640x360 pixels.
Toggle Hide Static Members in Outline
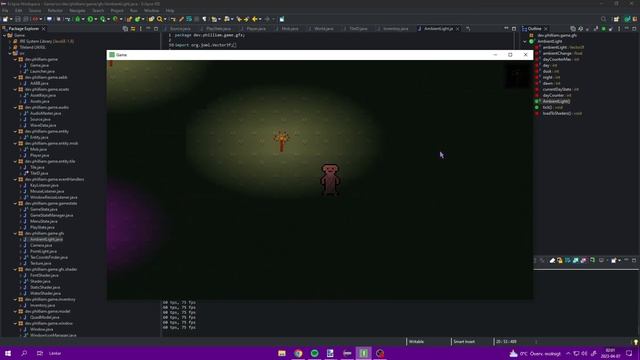(596, 29)
